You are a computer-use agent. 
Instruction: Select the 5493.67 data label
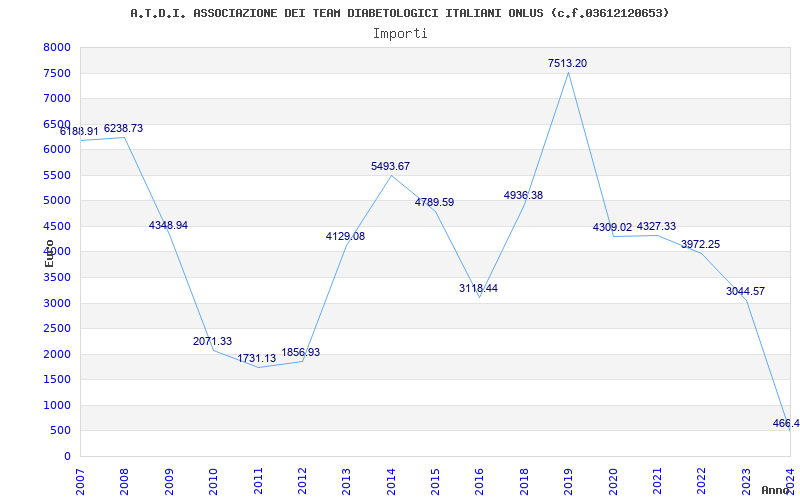tap(390, 166)
